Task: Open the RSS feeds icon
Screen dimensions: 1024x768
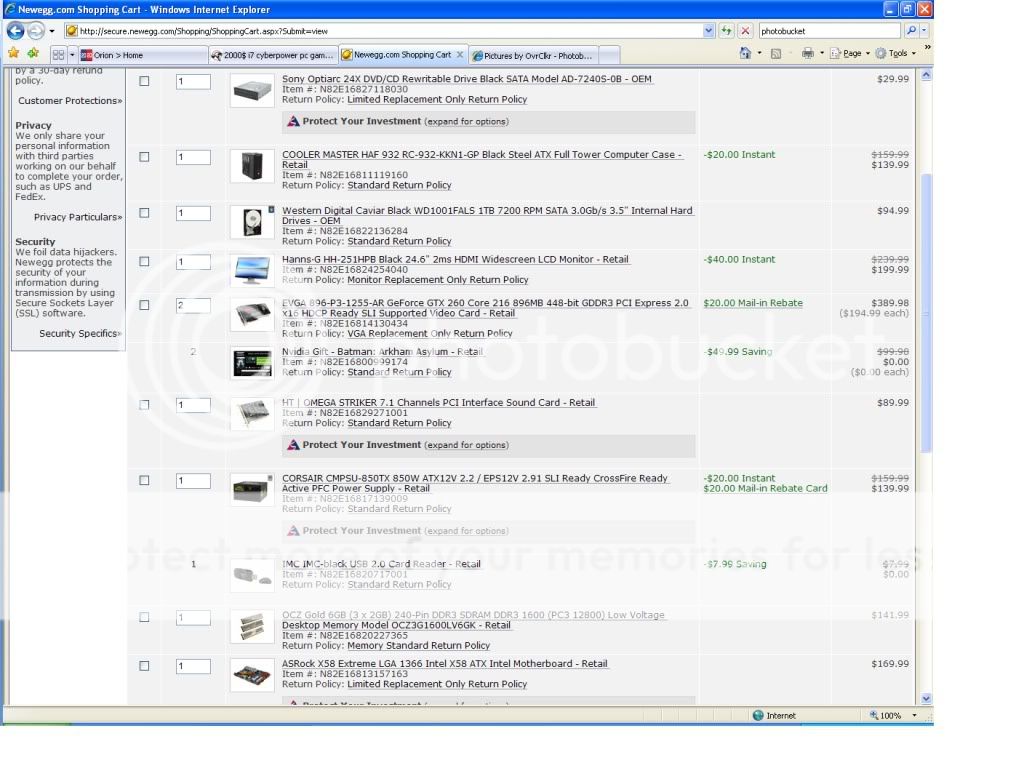Action: 776,54
